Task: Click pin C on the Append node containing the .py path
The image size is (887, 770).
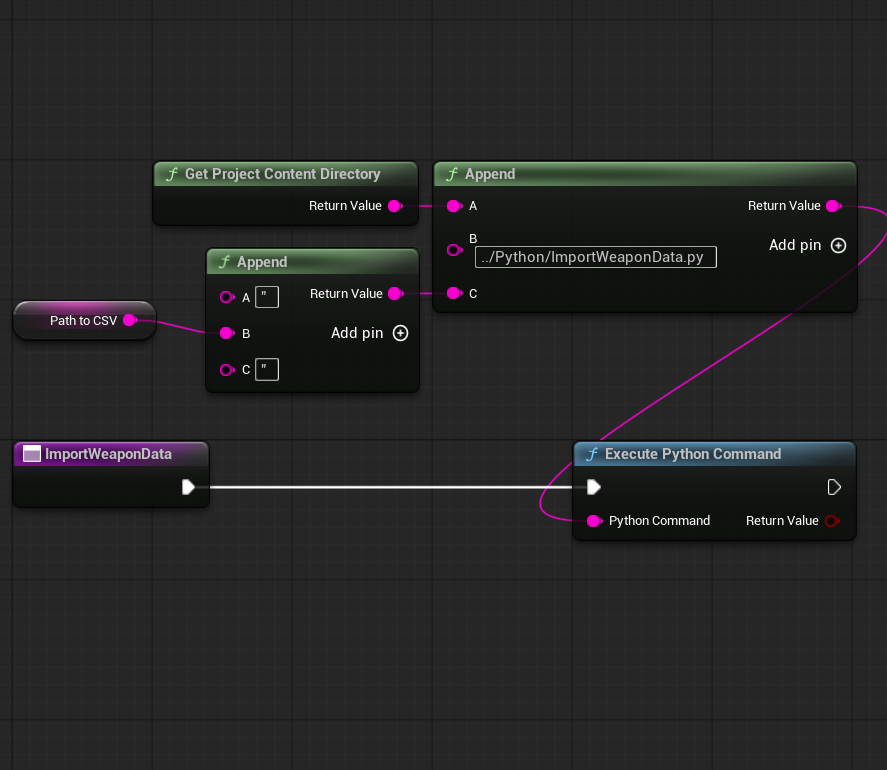Action: [454, 293]
